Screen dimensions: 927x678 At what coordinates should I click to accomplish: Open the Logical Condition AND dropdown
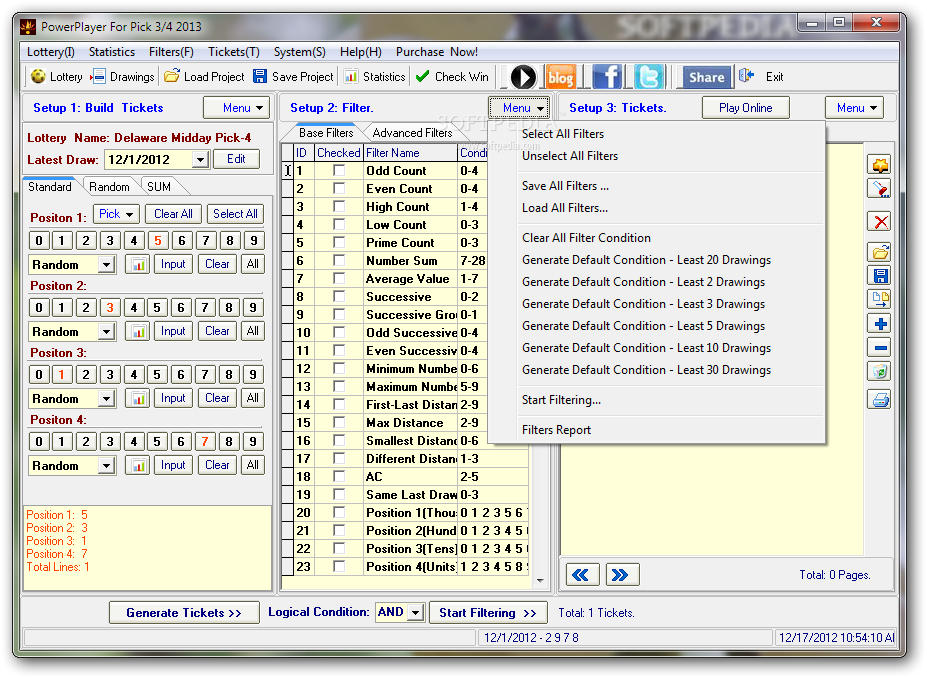[416, 612]
